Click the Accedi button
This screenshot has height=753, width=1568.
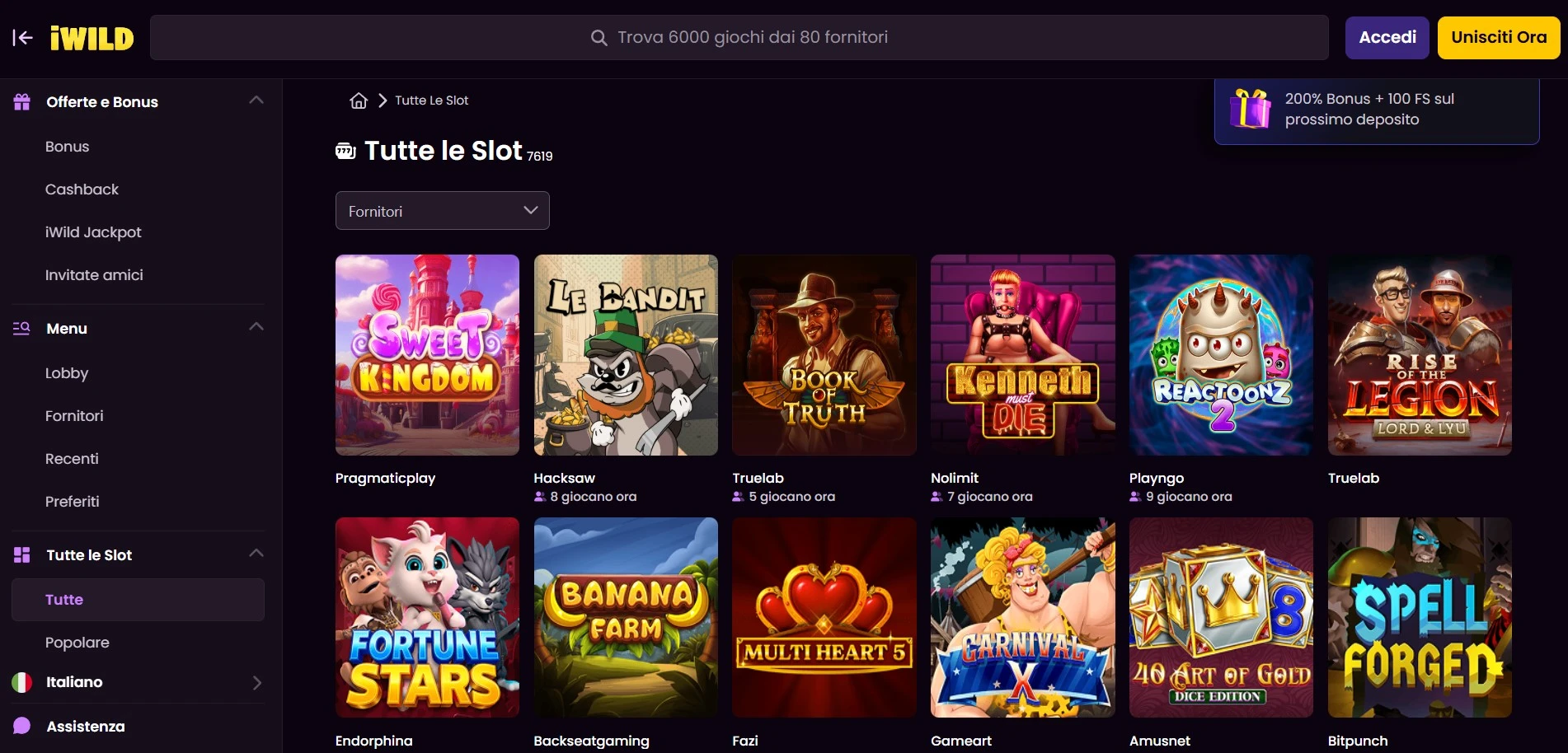[x=1387, y=37]
